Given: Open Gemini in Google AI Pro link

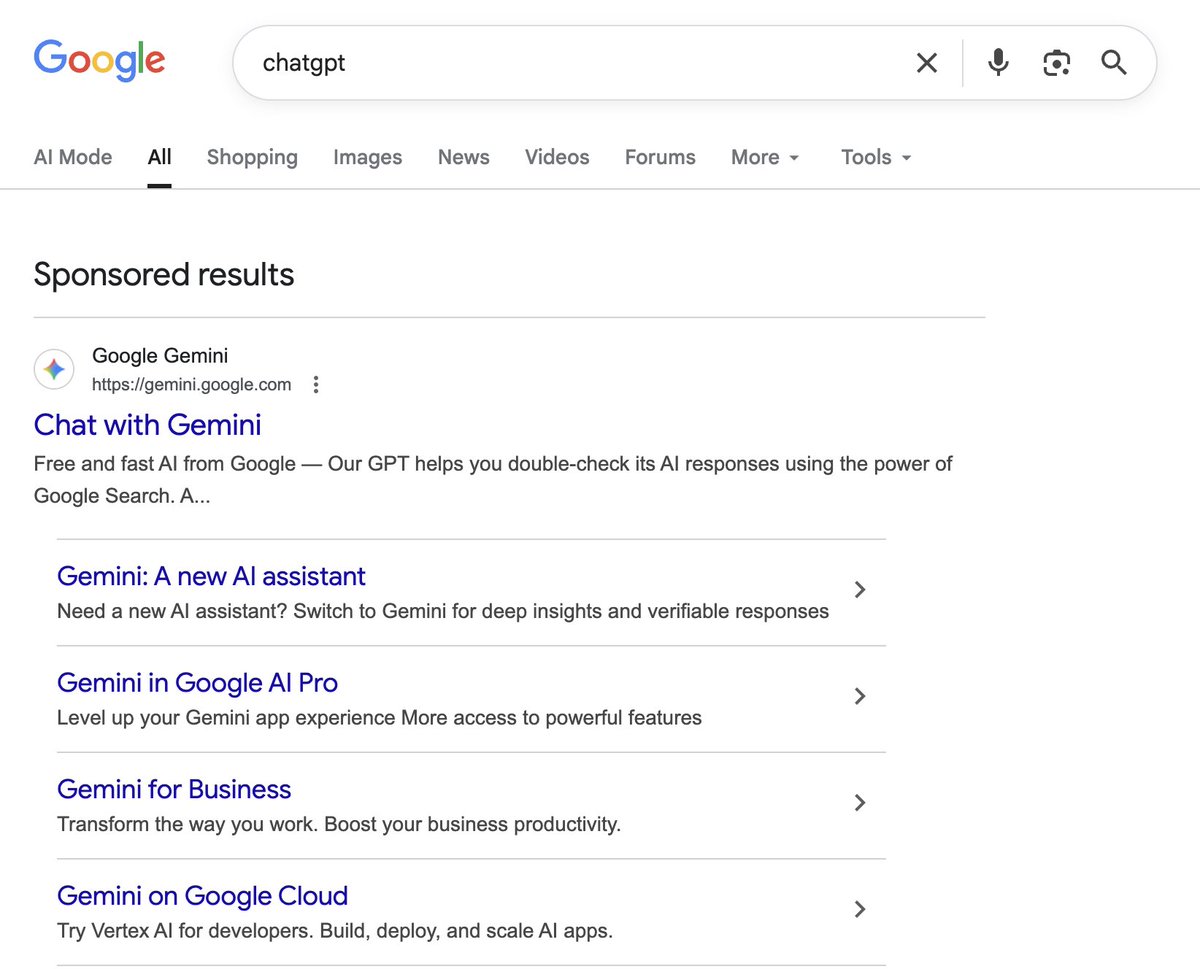Looking at the screenshot, I should [197, 683].
